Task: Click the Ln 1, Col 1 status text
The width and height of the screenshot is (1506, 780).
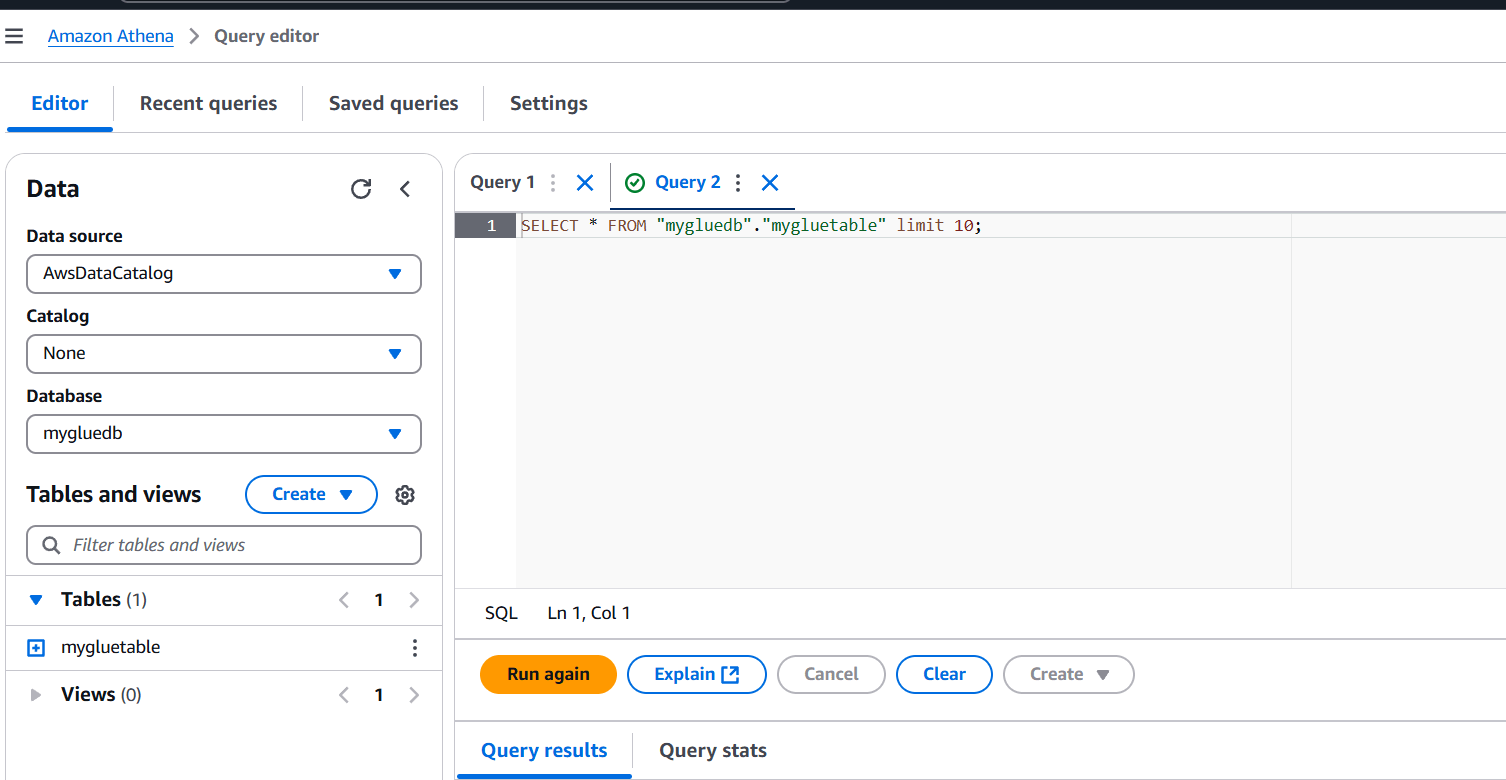Action: pos(589,613)
